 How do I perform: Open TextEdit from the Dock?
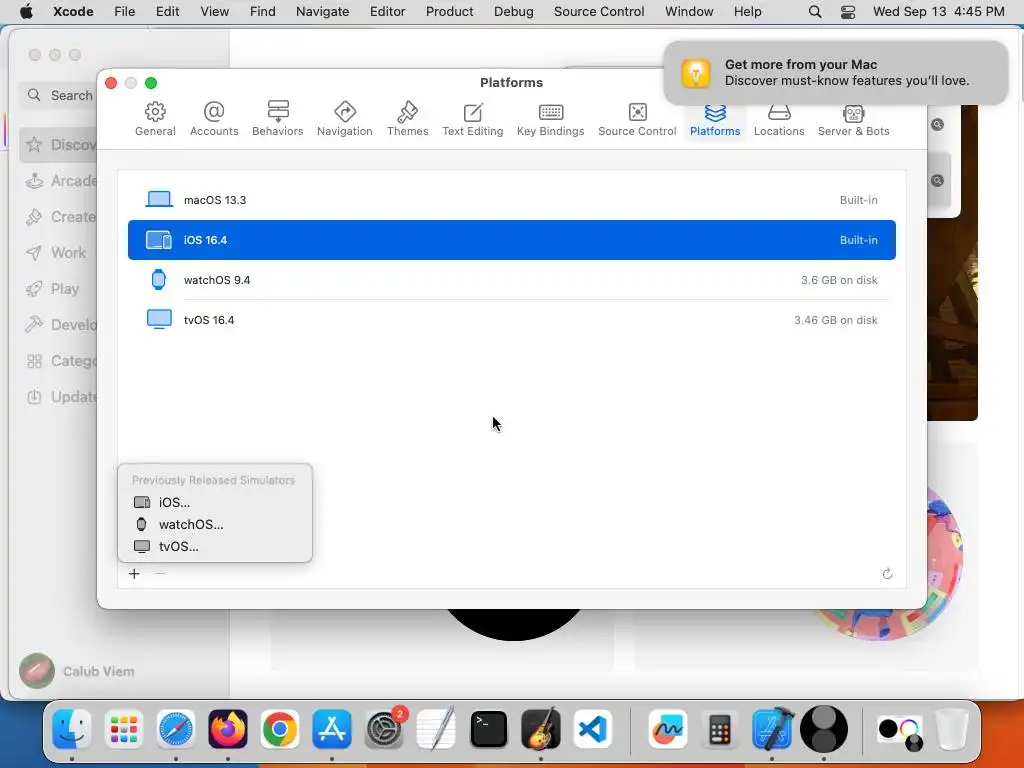pos(436,729)
